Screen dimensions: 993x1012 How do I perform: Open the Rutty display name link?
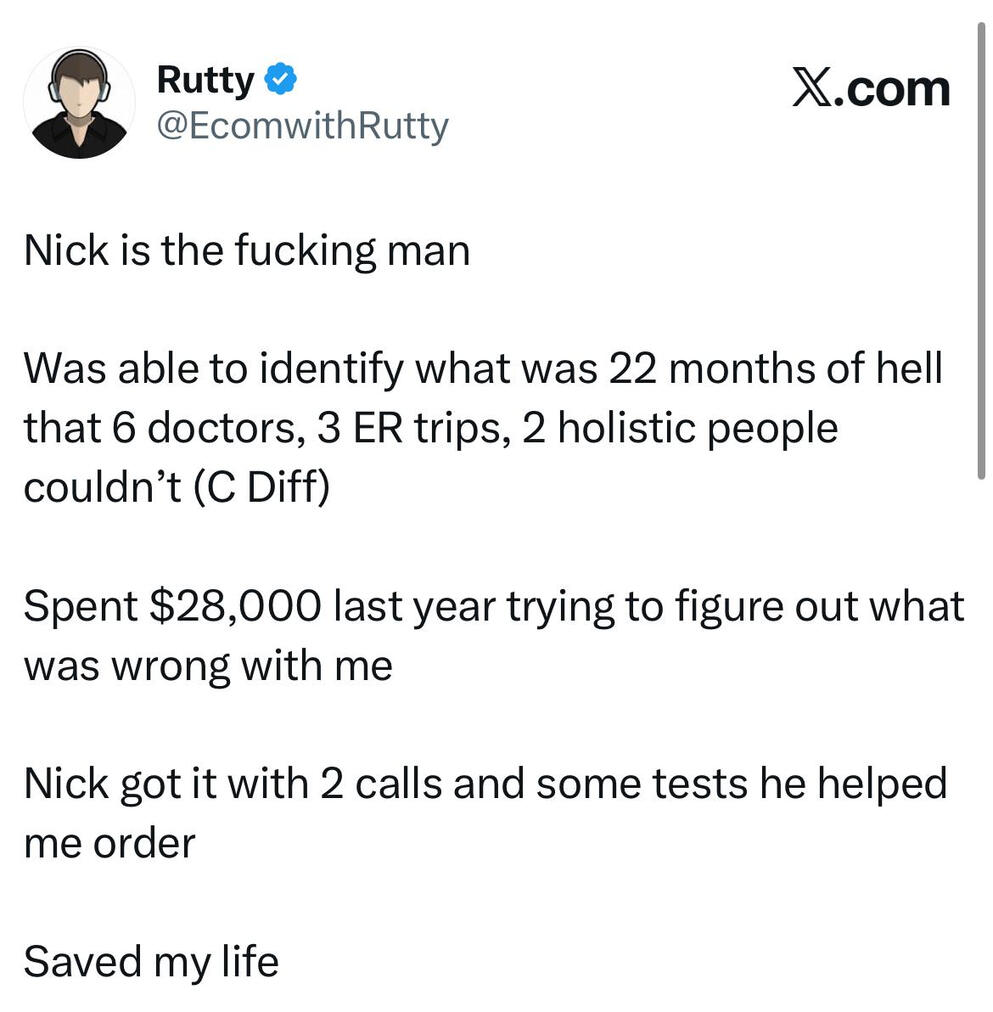tap(205, 80)
